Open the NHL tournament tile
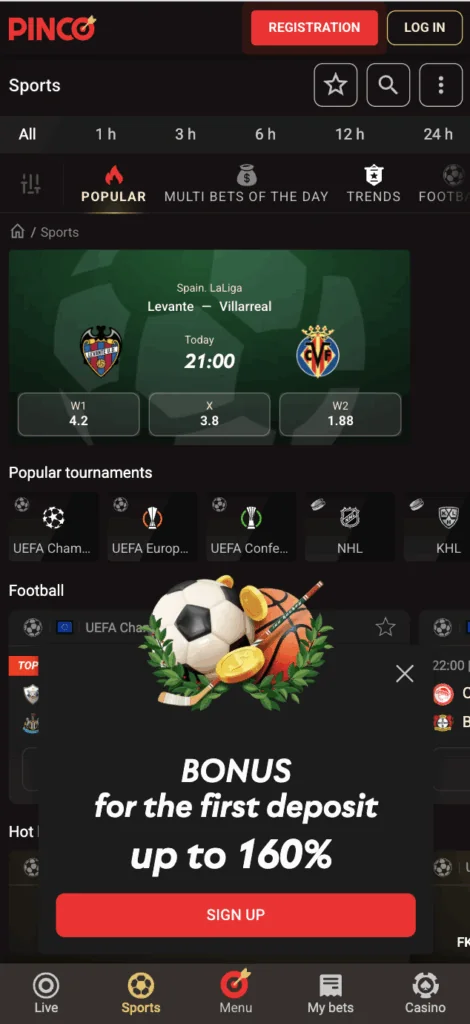This screenshot has height=1024, width=470. point(350,527)
